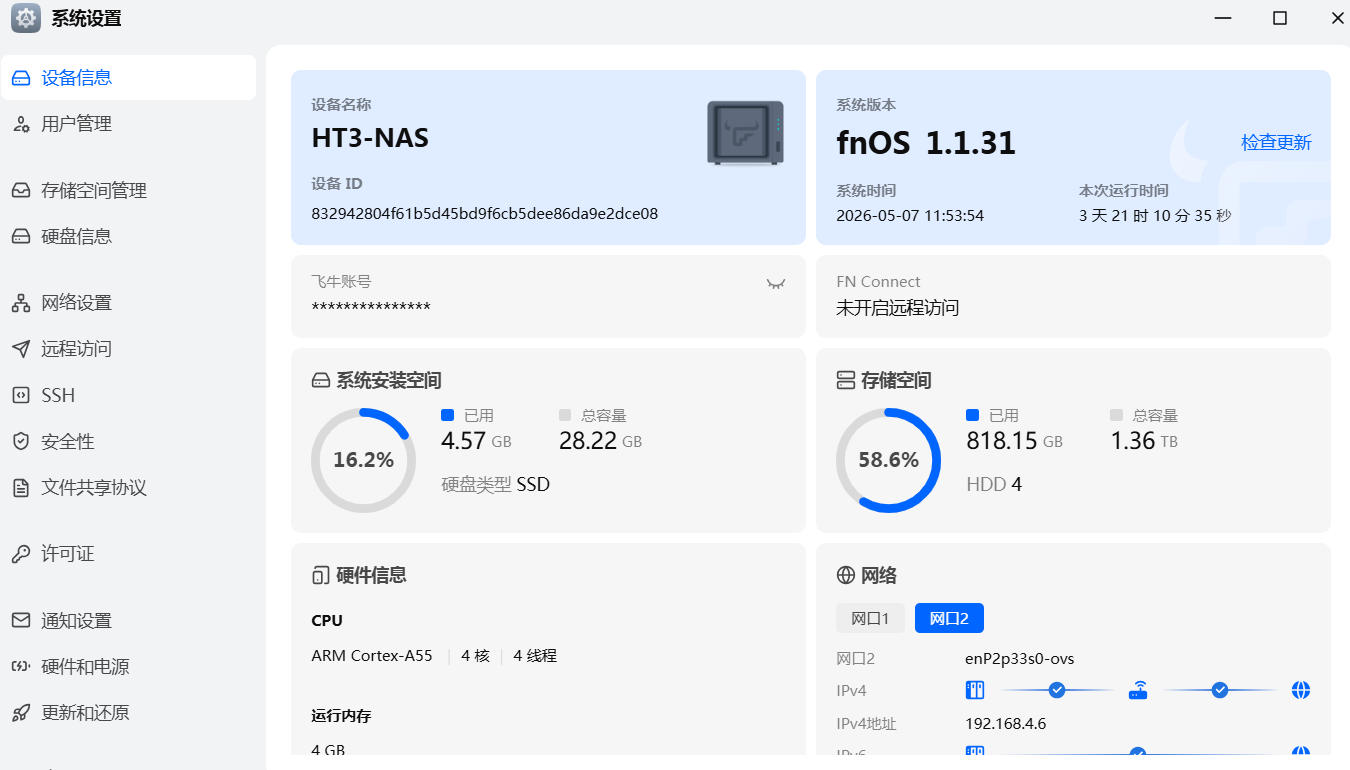Open 许可证 page
This screenshot has height=770, width=1350.
click(128, 554)
